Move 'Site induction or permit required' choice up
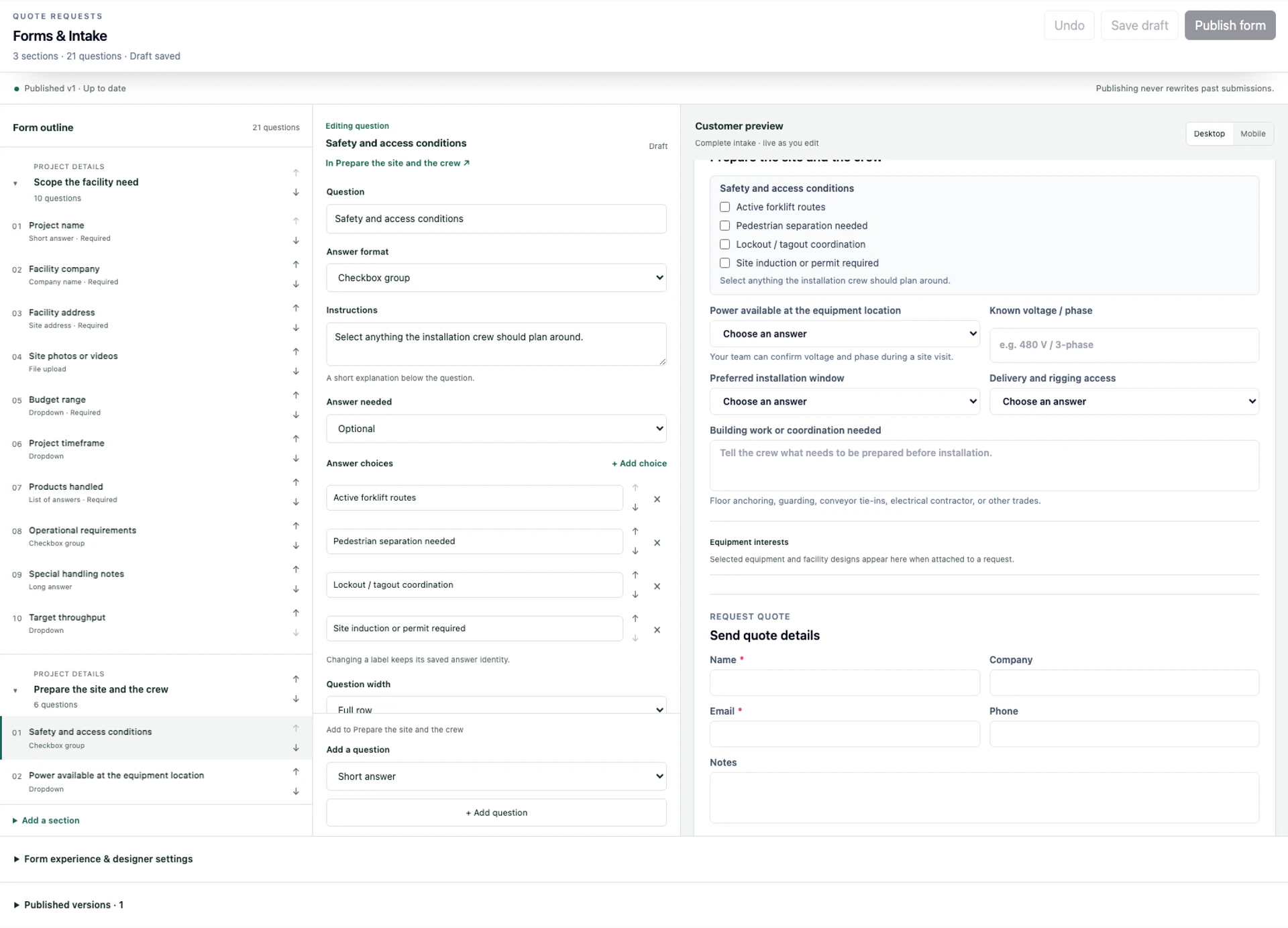The height and width of the screenshot is (928, 1288). 635,619
